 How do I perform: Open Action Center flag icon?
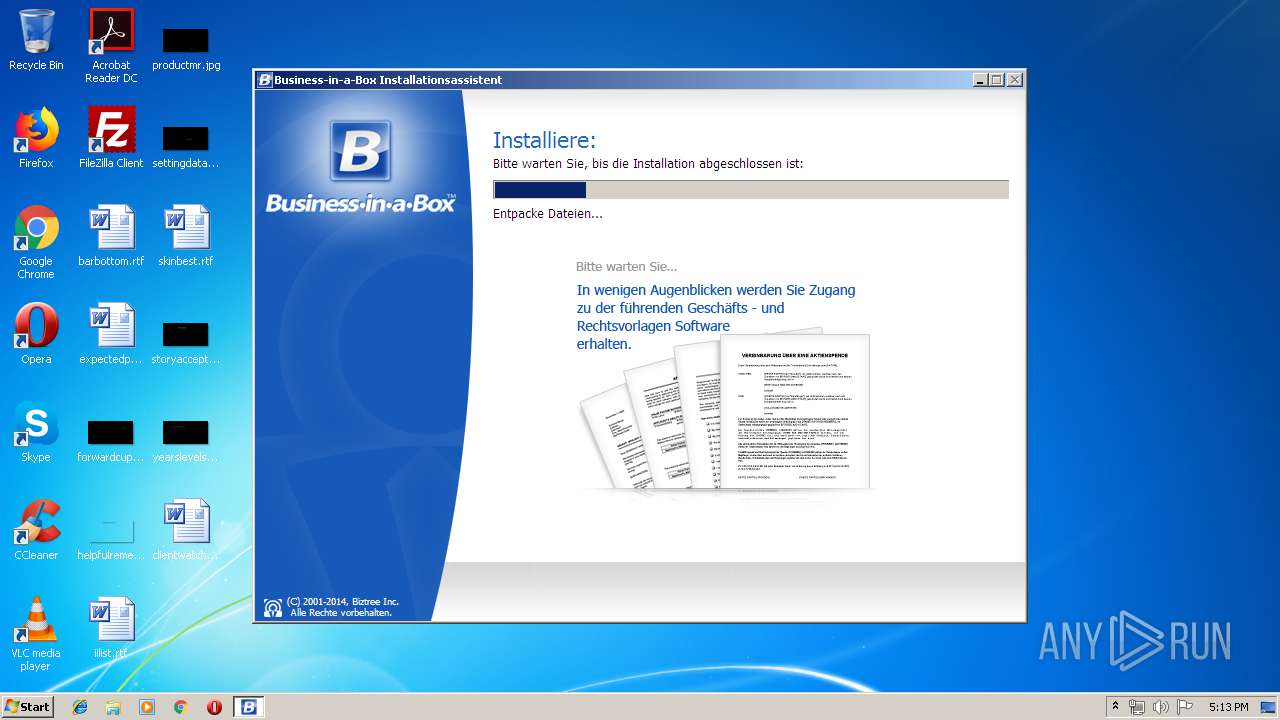click(1184, 707)
